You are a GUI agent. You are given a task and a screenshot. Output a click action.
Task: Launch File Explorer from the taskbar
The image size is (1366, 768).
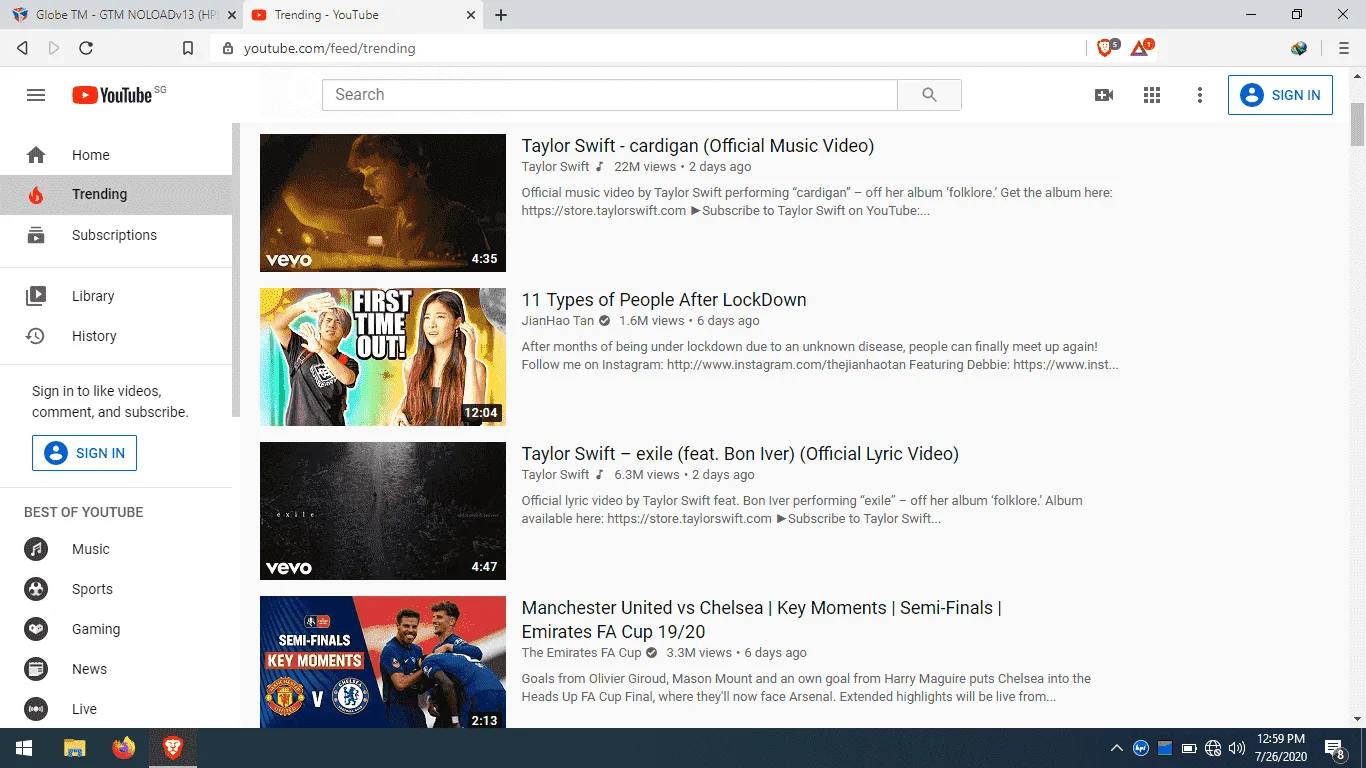pos(74,748)
